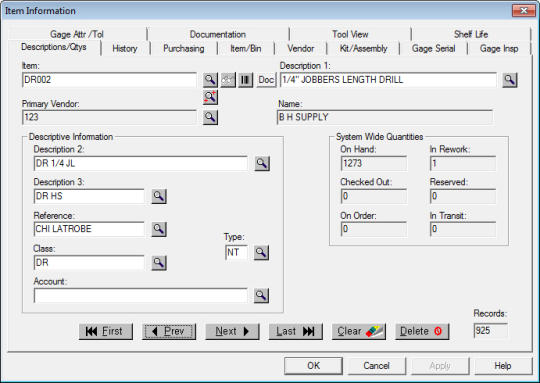Click the Description 3 field with DR HS
540x383 pixels.
[89, 196]
